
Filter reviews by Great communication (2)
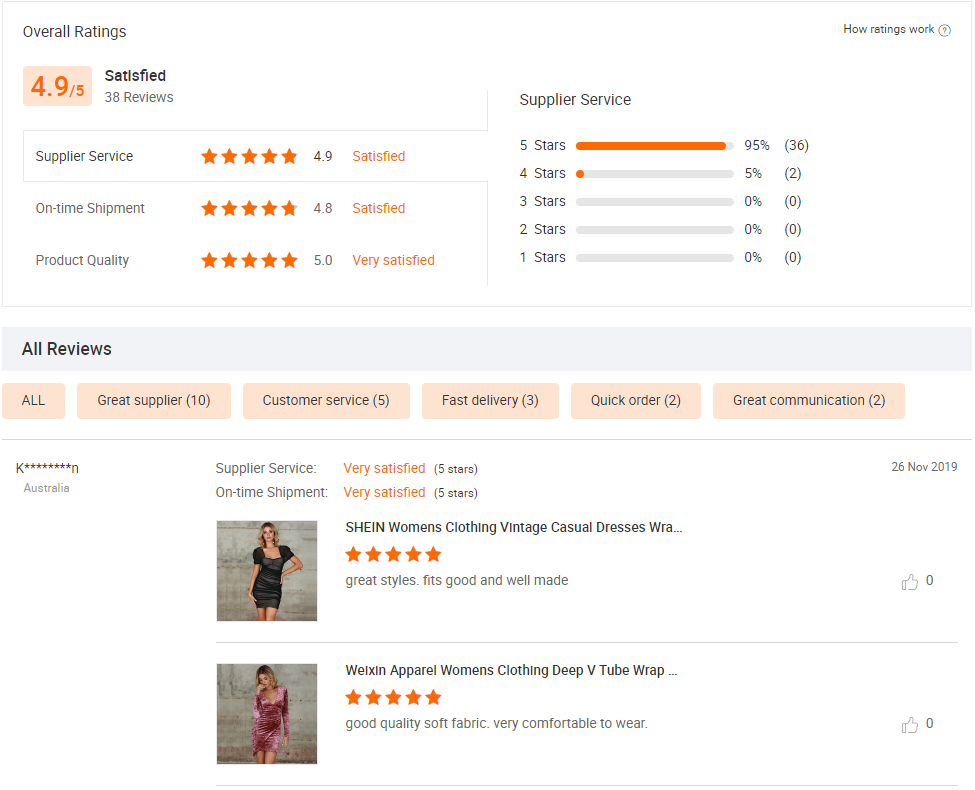tap(808, 401)
